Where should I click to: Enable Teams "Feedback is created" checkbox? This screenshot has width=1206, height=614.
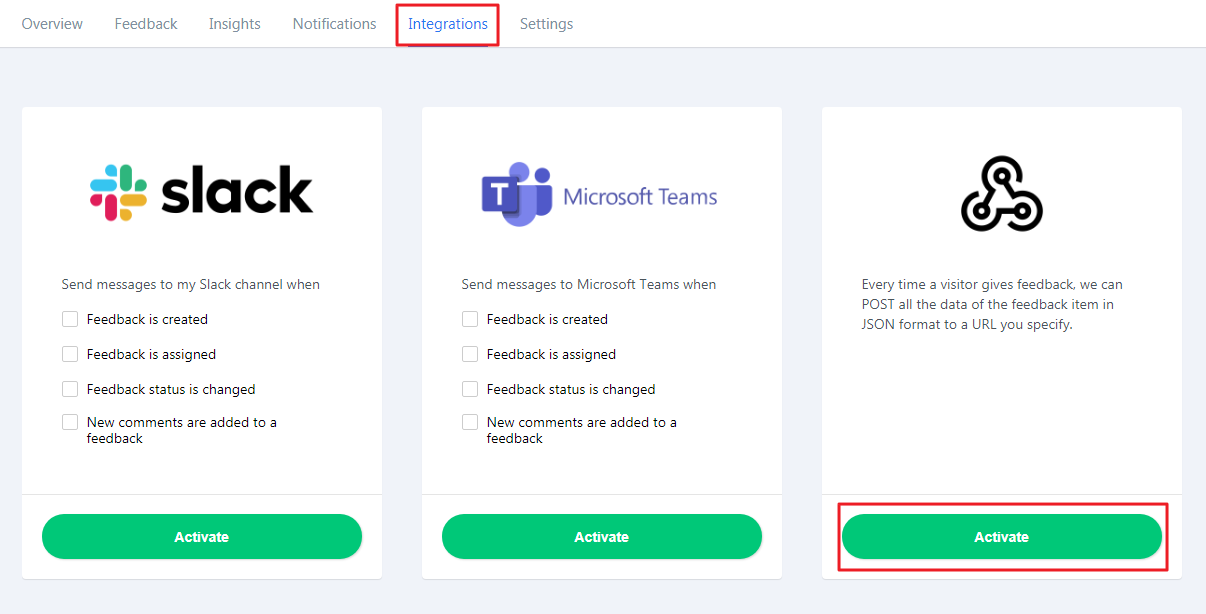coord(470,319)
